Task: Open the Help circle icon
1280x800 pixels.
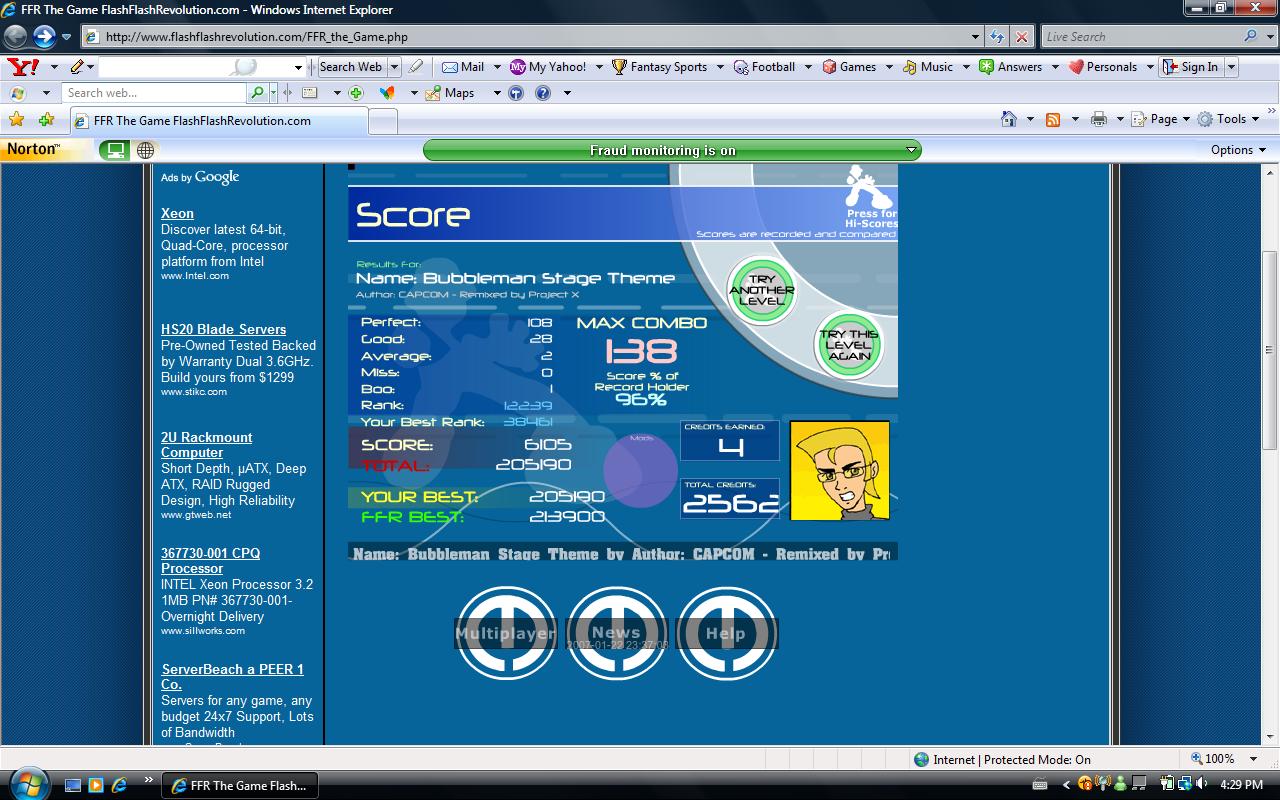Action: click(726, 633)
